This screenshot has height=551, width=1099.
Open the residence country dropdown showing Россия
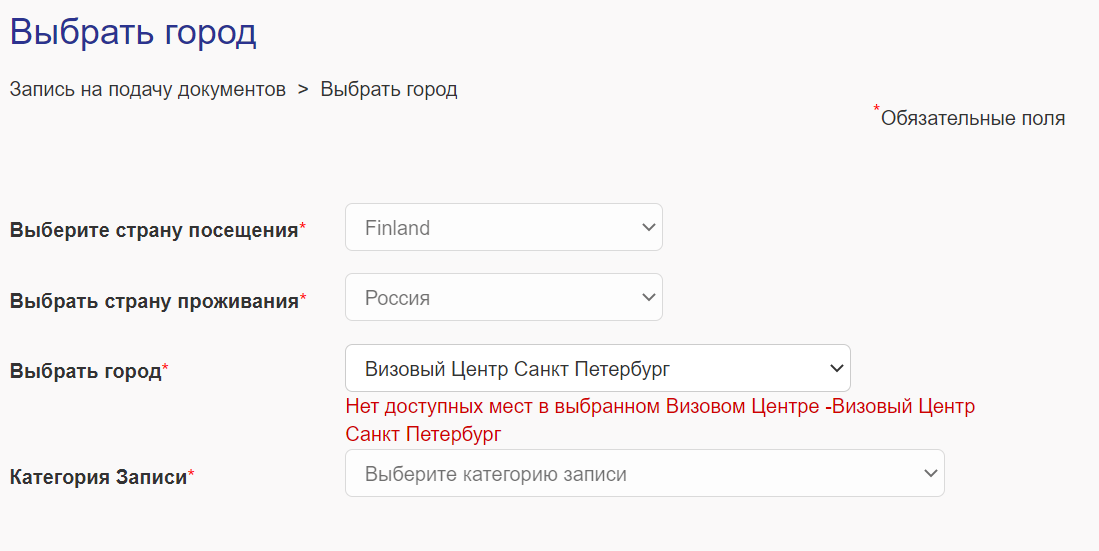(x=490, y=297)
